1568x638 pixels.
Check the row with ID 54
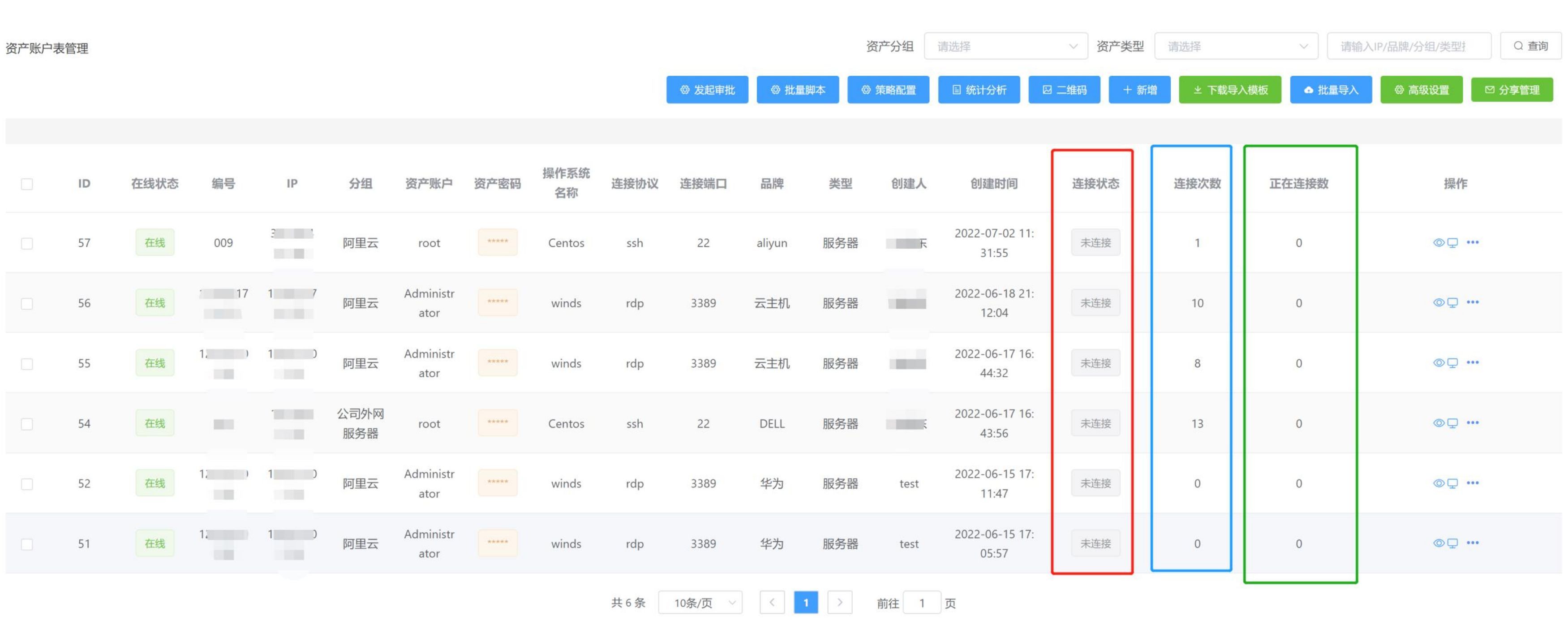tap(27, 424)
